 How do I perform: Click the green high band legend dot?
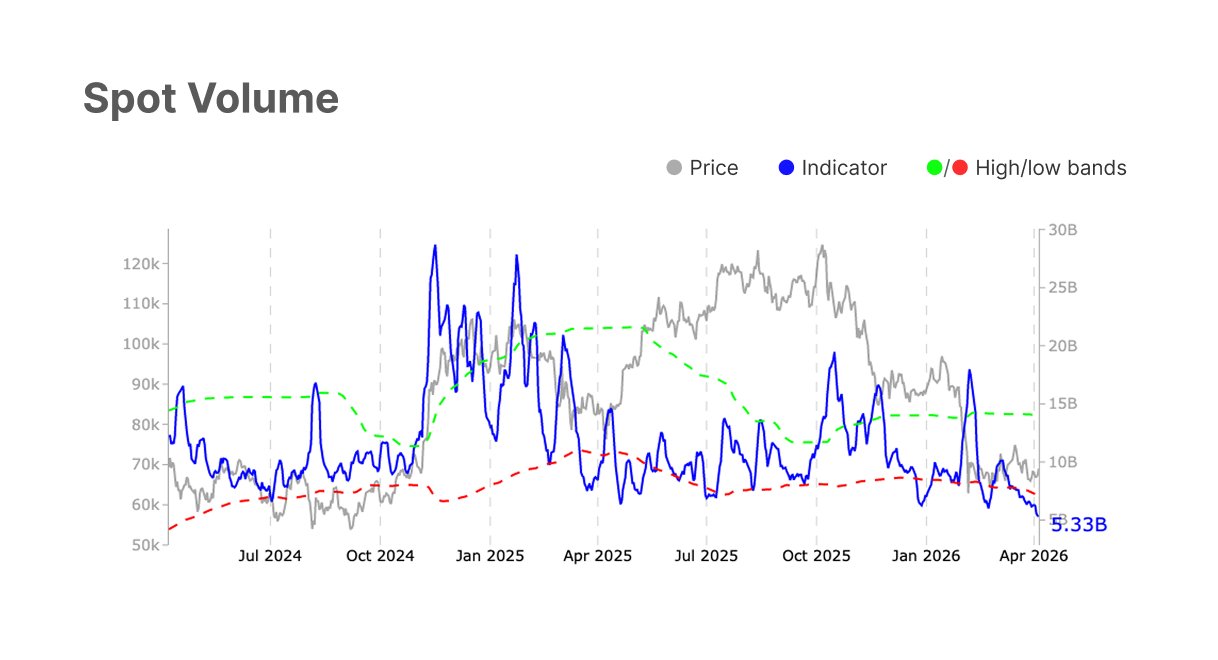[936, 168]
